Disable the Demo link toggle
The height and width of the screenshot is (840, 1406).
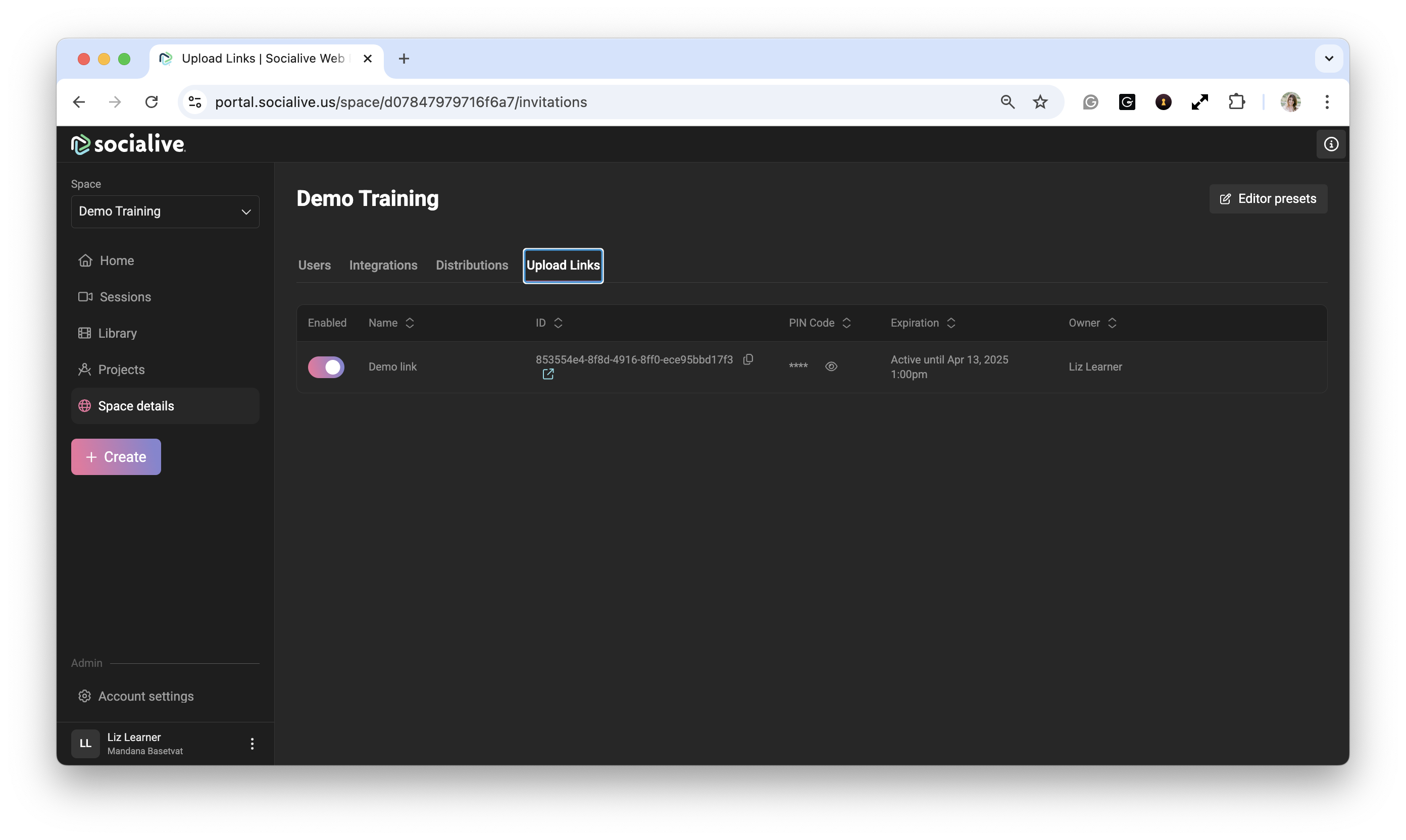326,367
